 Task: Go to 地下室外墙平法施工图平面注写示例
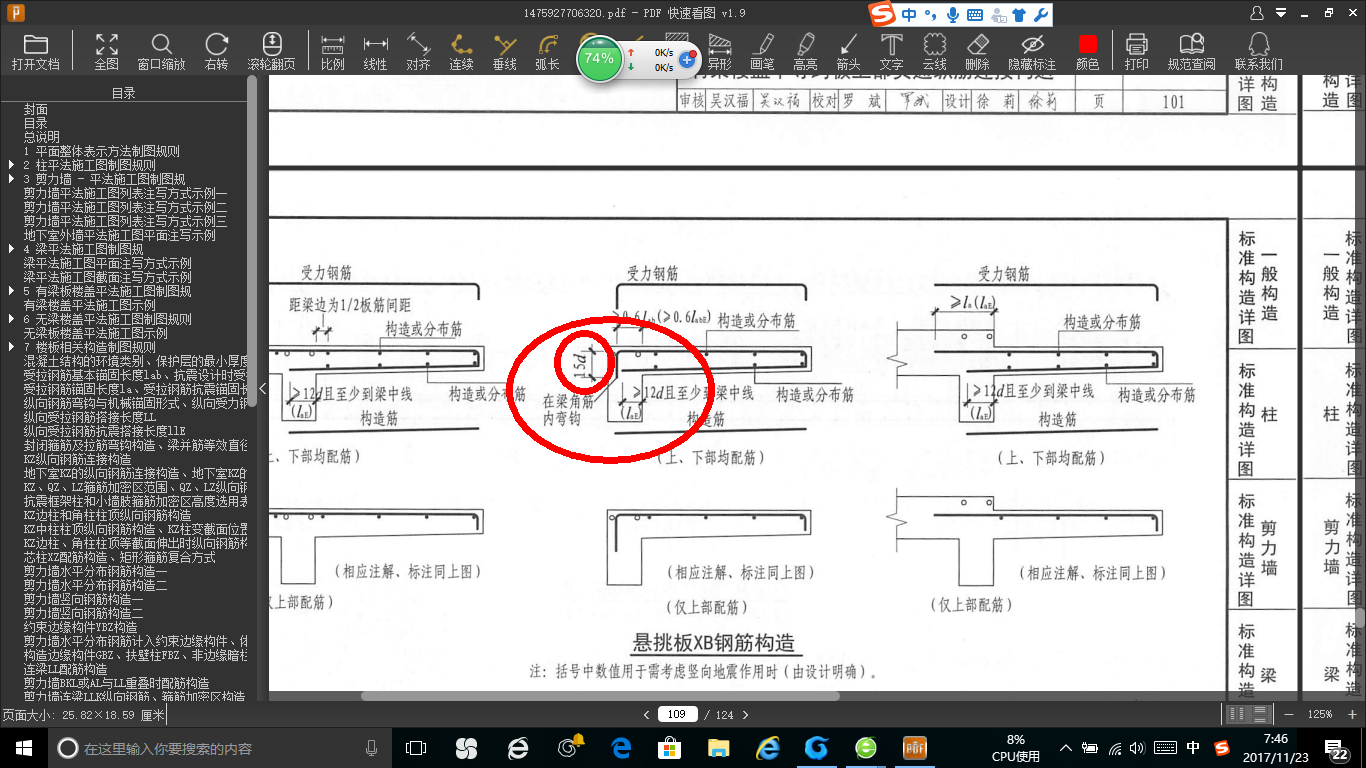tap(120, 235)
